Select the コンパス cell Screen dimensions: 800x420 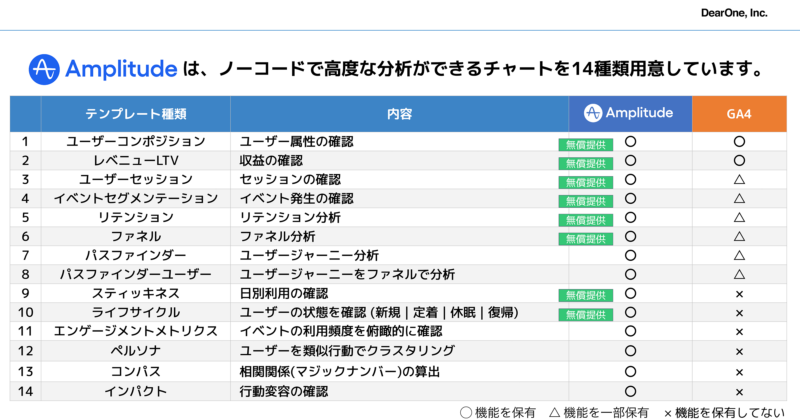[x=136, y=371]
